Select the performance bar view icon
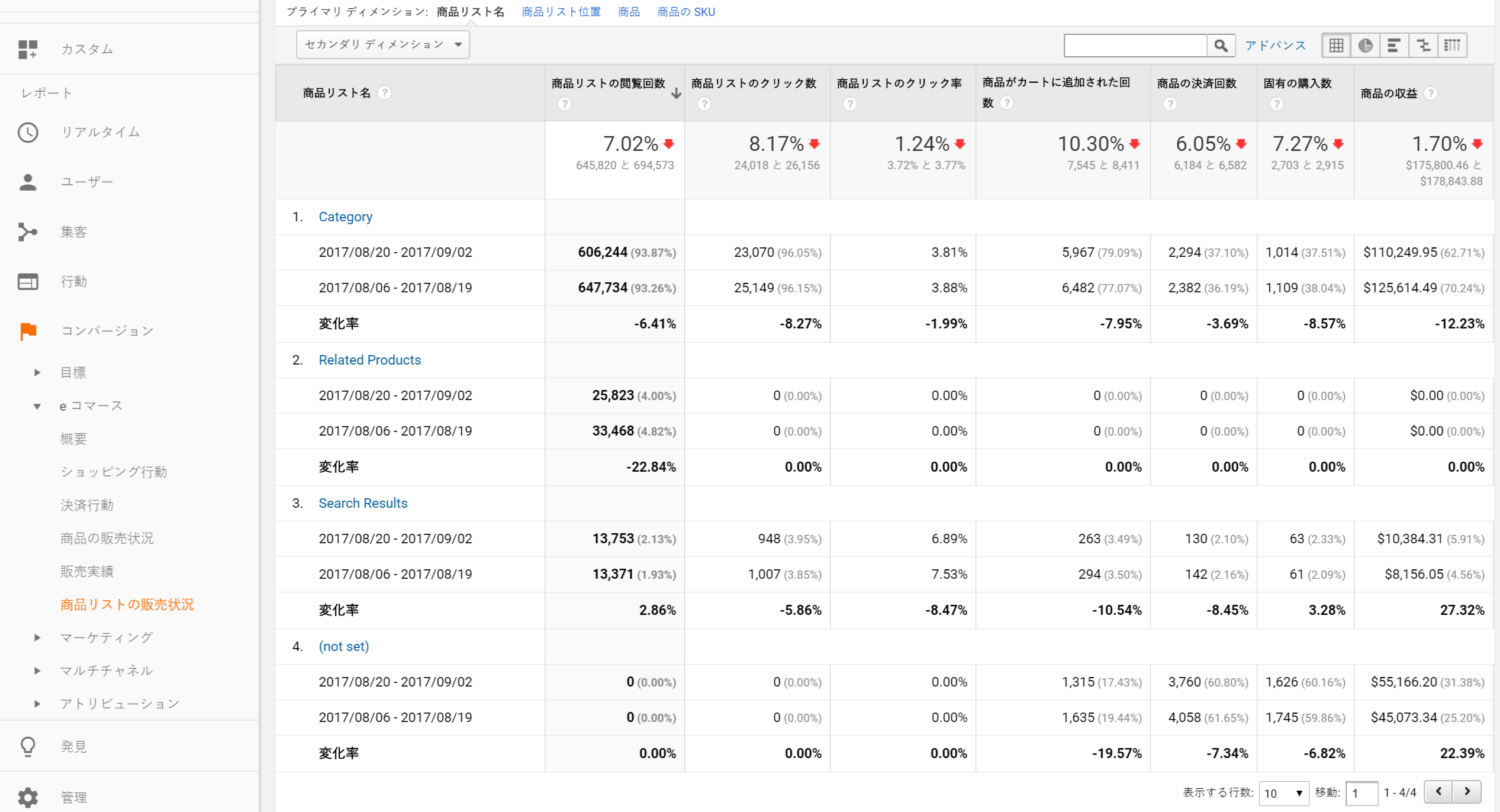This screenshot has width=1500, height=812. (x=1394, y=46)
